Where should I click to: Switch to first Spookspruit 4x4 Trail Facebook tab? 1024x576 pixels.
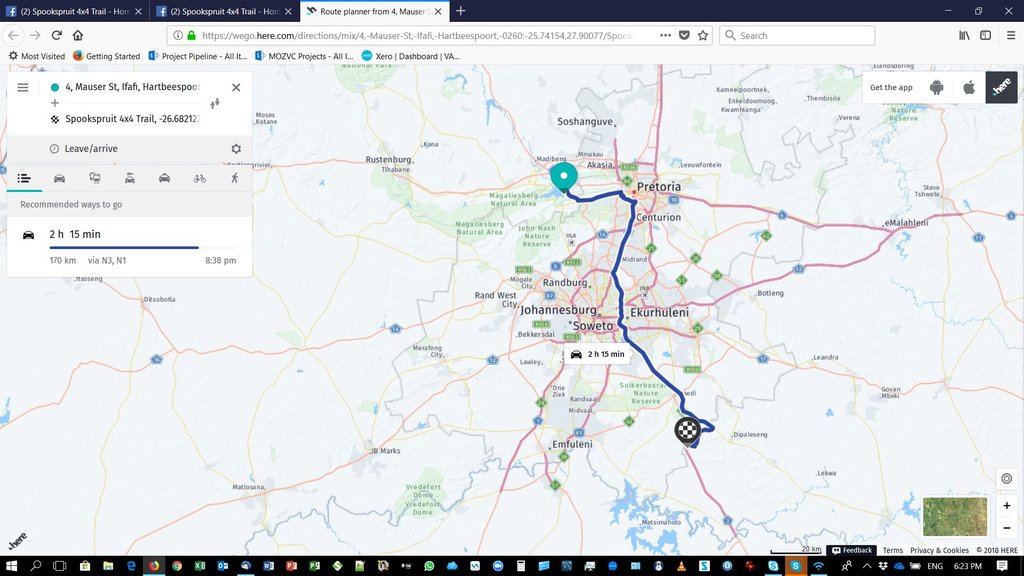[x=74, y=11]
